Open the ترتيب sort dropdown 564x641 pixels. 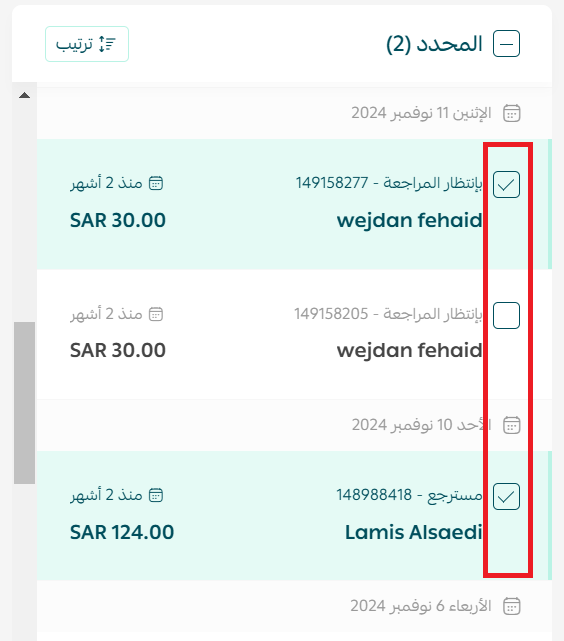click(87, 44)
